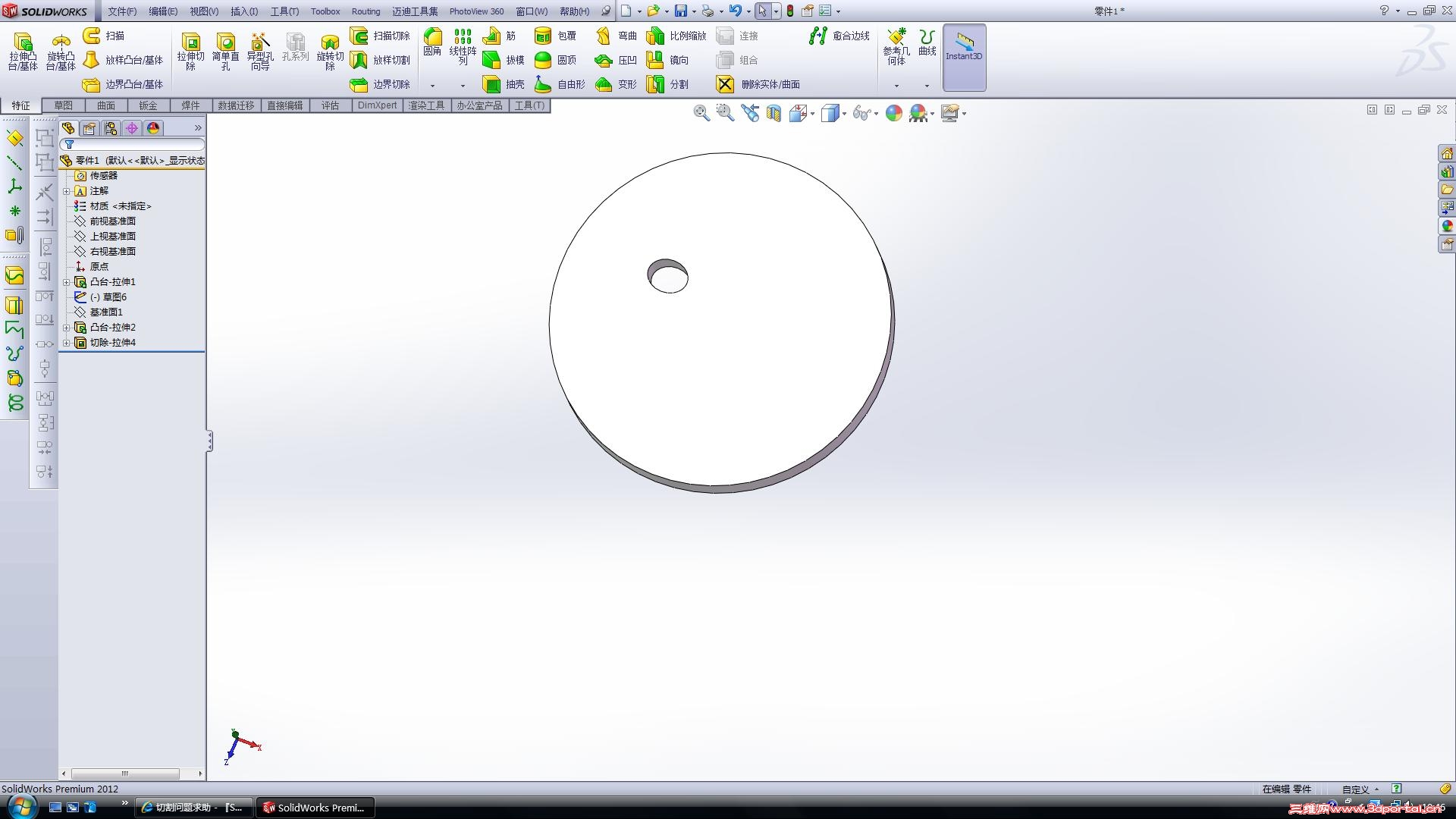Switch to the 草图 (Sketch) tab
1456x819 pixels.
[63, 105]
